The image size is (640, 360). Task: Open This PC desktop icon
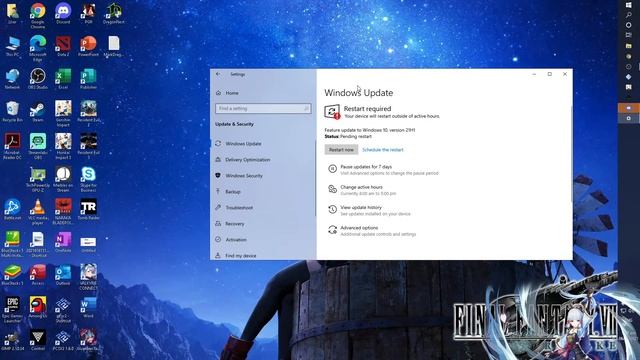tap(12, 46)
